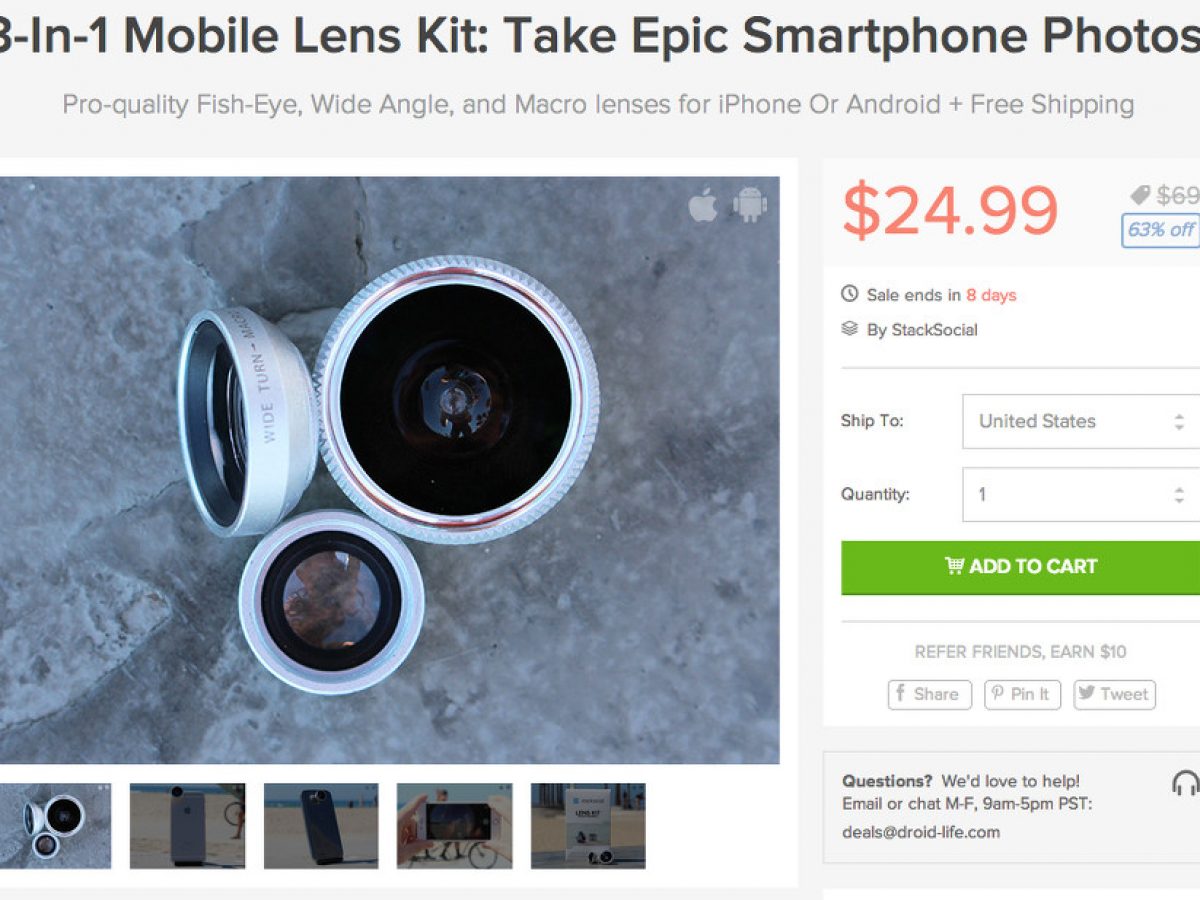Click the shopping cart icon in Add to Cart
Image resolution: width=1200 pixels, height=900 pixels.
pos(954,566)
